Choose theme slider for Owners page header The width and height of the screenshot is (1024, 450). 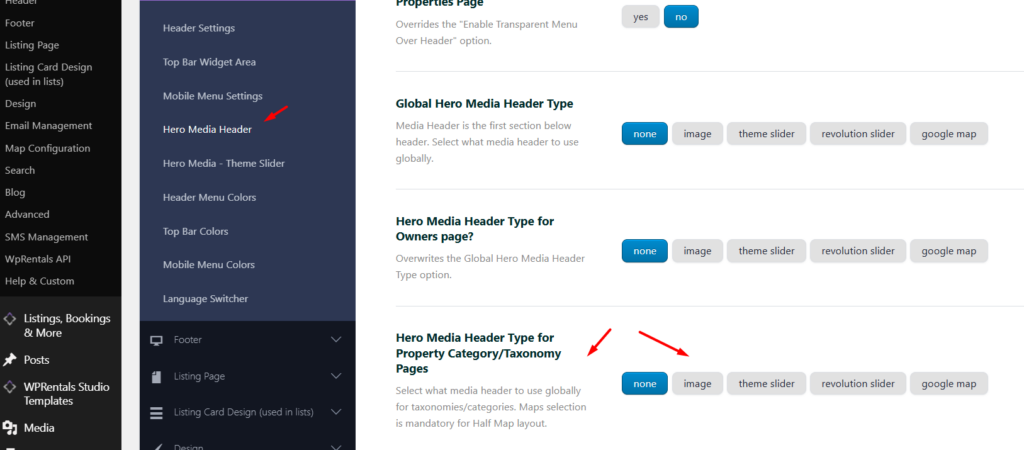point(767,251)
